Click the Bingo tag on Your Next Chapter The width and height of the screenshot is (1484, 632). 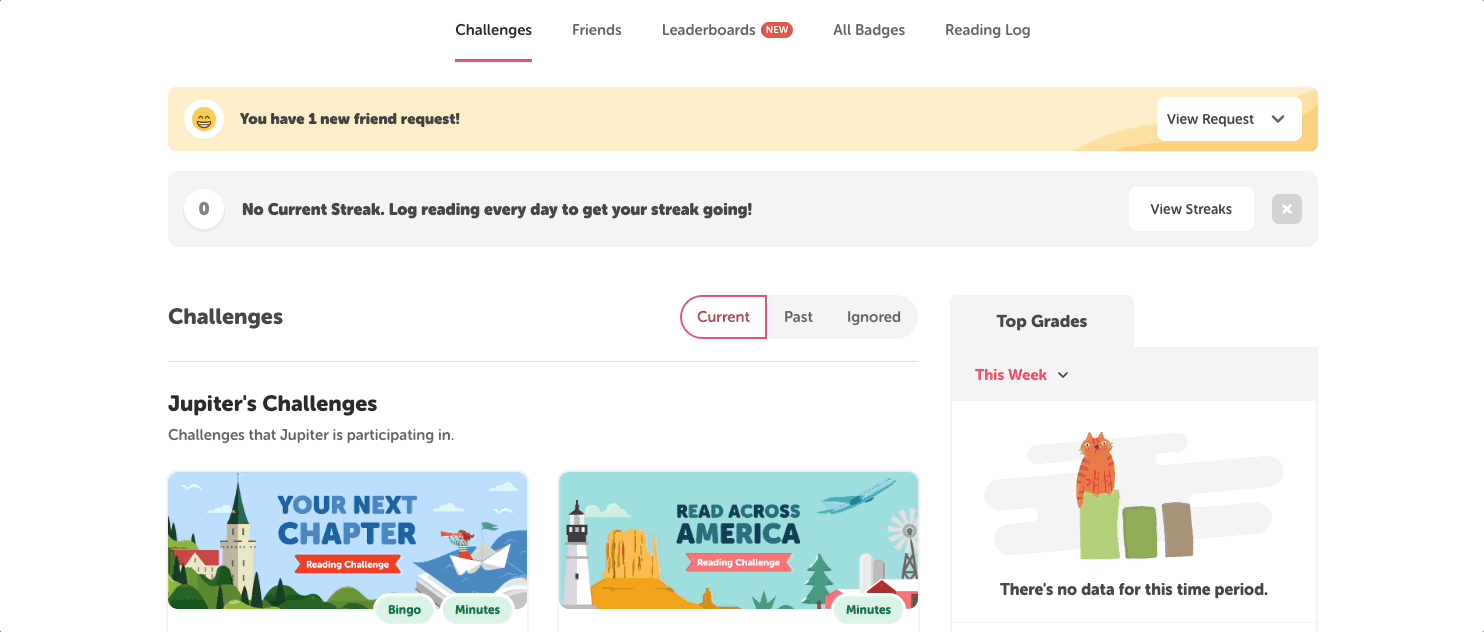click(404, 609)
